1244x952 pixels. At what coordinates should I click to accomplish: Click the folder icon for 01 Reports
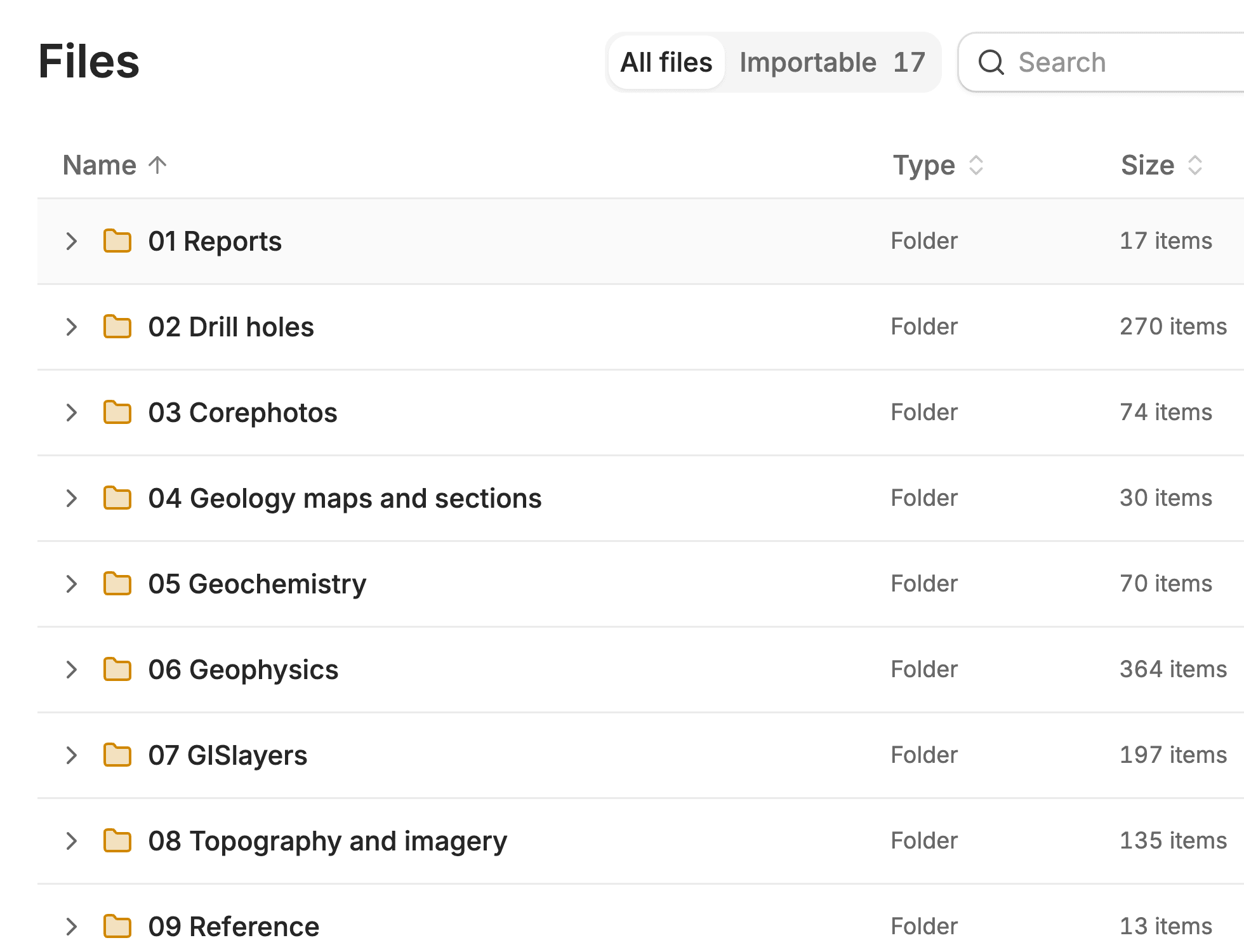[x=117, y=241]
